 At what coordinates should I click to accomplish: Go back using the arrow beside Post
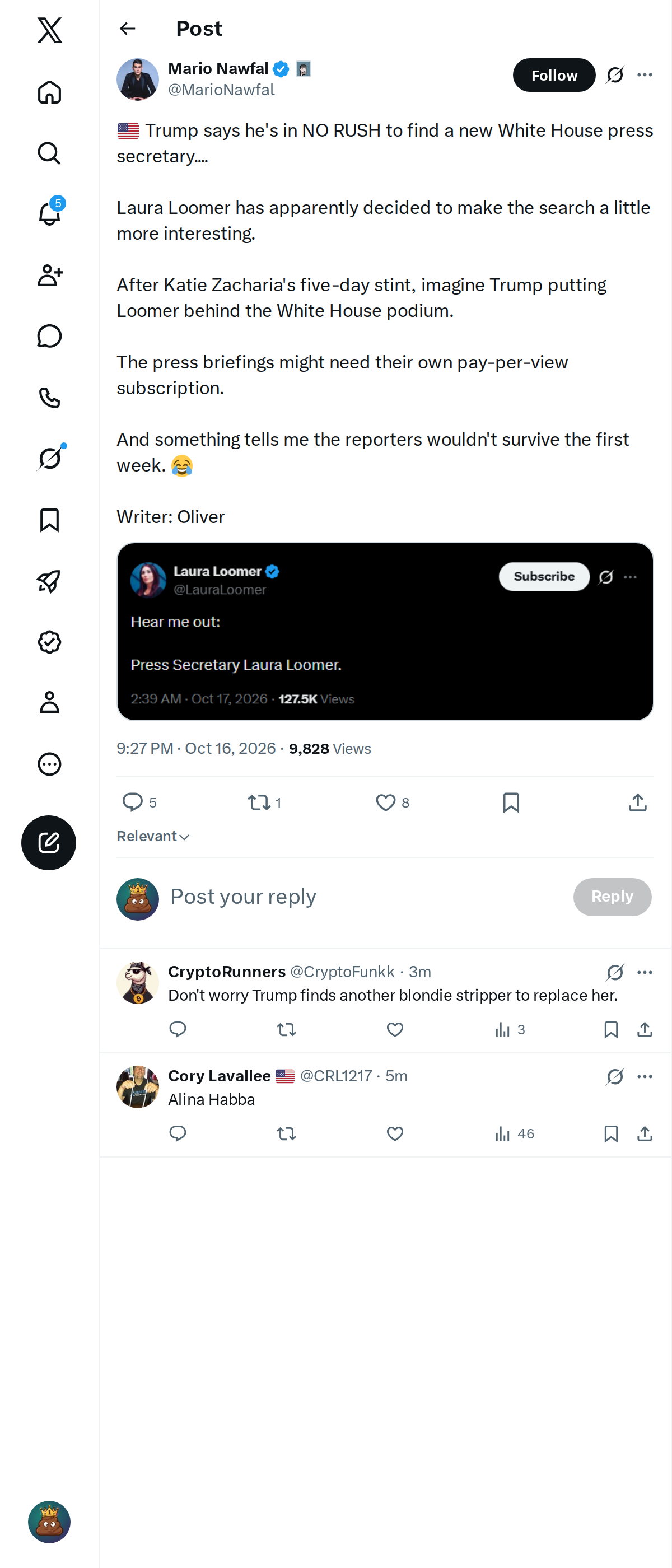pos(127,29)
